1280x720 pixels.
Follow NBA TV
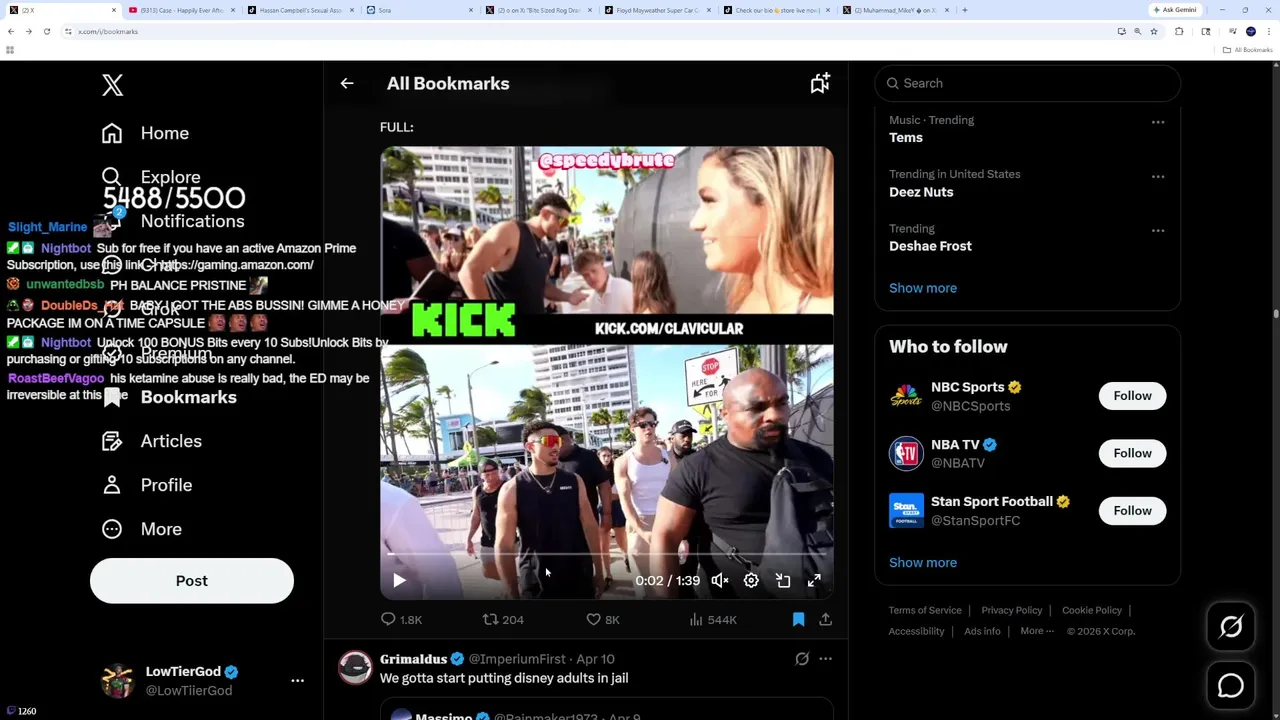[x=1132, y=453]
